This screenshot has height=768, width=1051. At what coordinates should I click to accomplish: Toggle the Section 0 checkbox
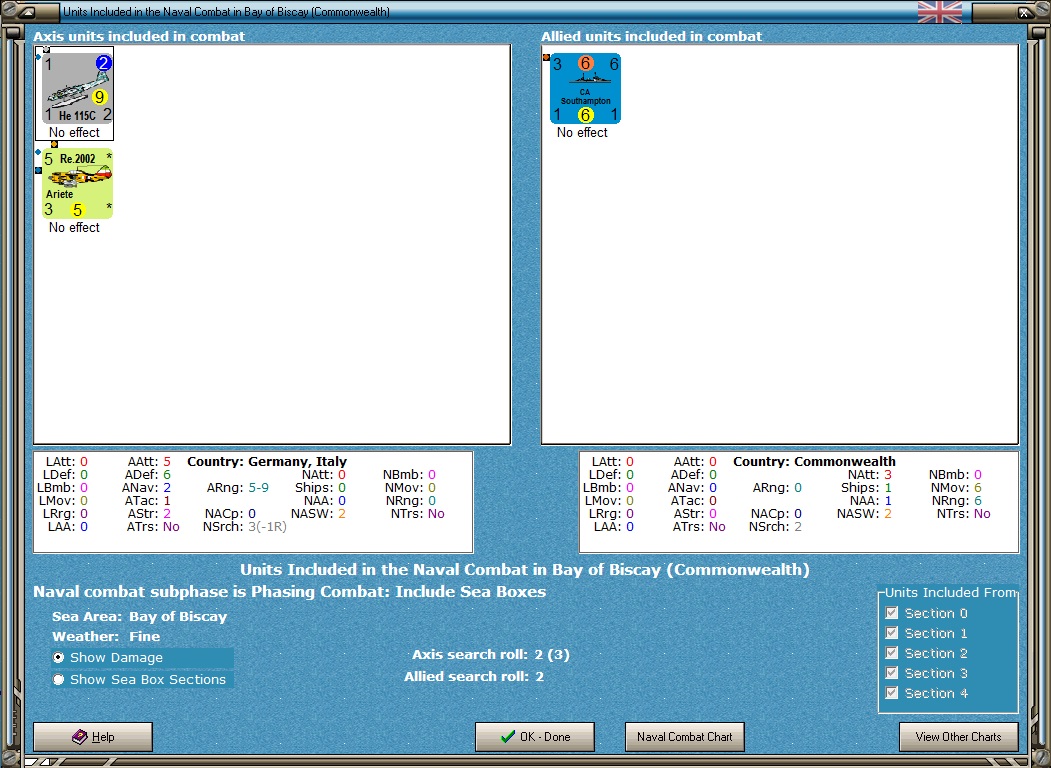[x=891, y=613]
